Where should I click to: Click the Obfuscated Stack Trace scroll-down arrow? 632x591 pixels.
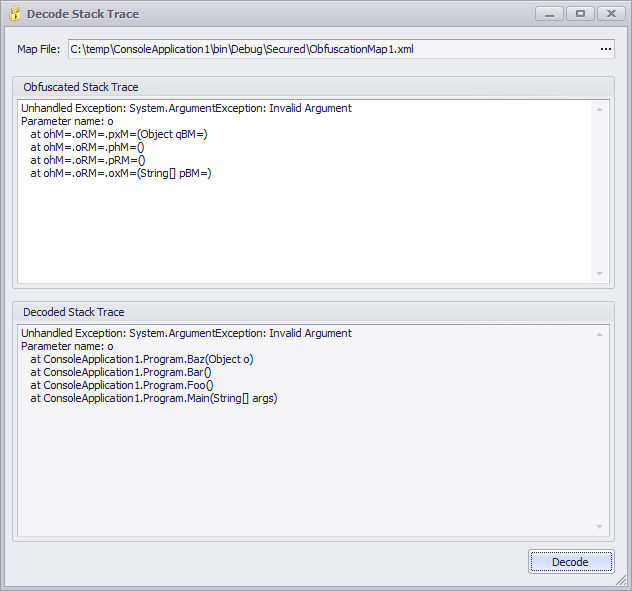[x=600, y=273]
